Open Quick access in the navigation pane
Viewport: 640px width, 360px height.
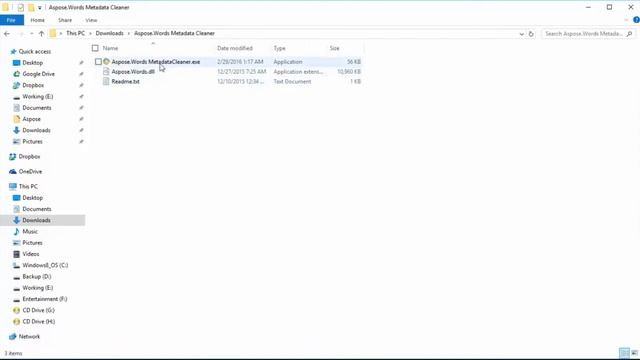coord(35,51)
